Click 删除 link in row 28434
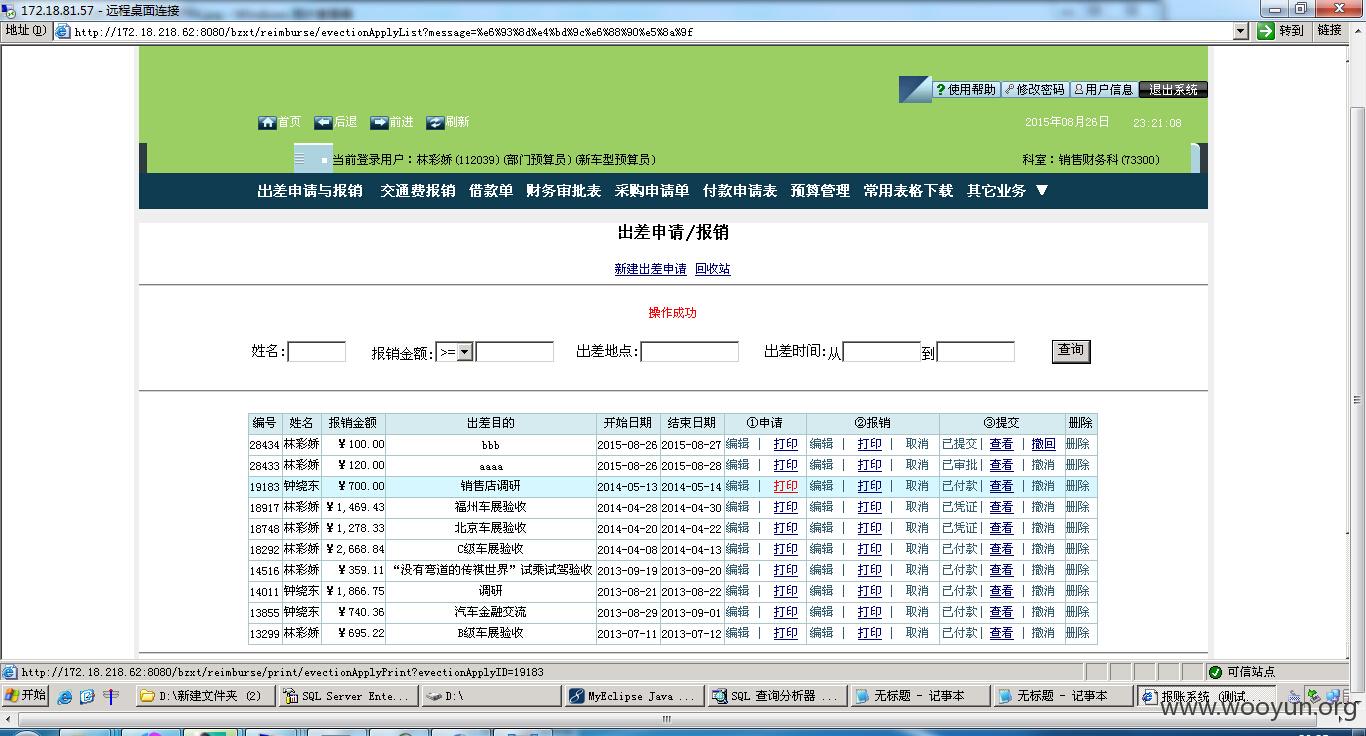Image resolution: width=1366 pixels, height=736 pixels. click(x=1077, y=444)
